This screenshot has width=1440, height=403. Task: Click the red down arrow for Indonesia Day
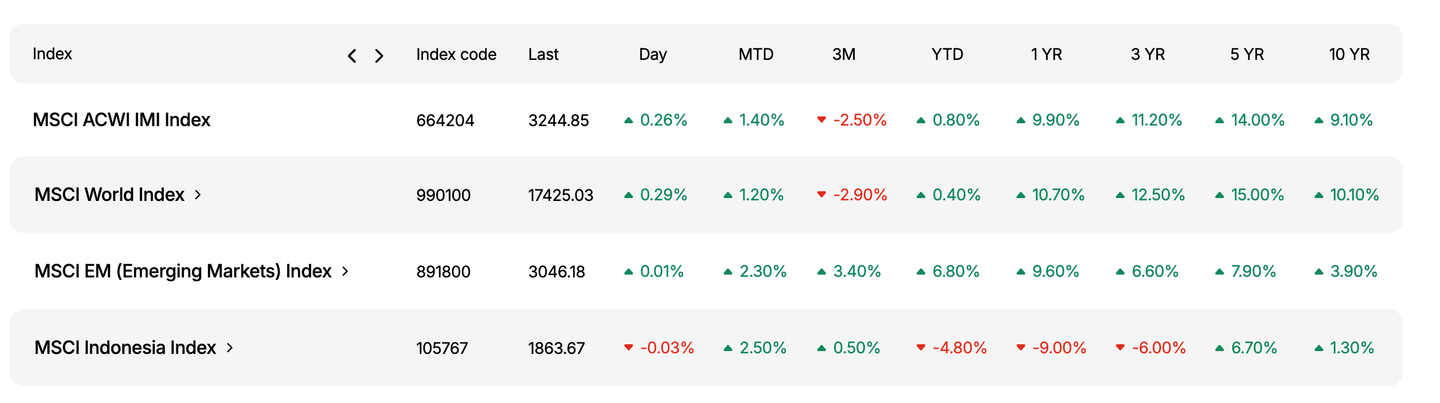[628, 348]
